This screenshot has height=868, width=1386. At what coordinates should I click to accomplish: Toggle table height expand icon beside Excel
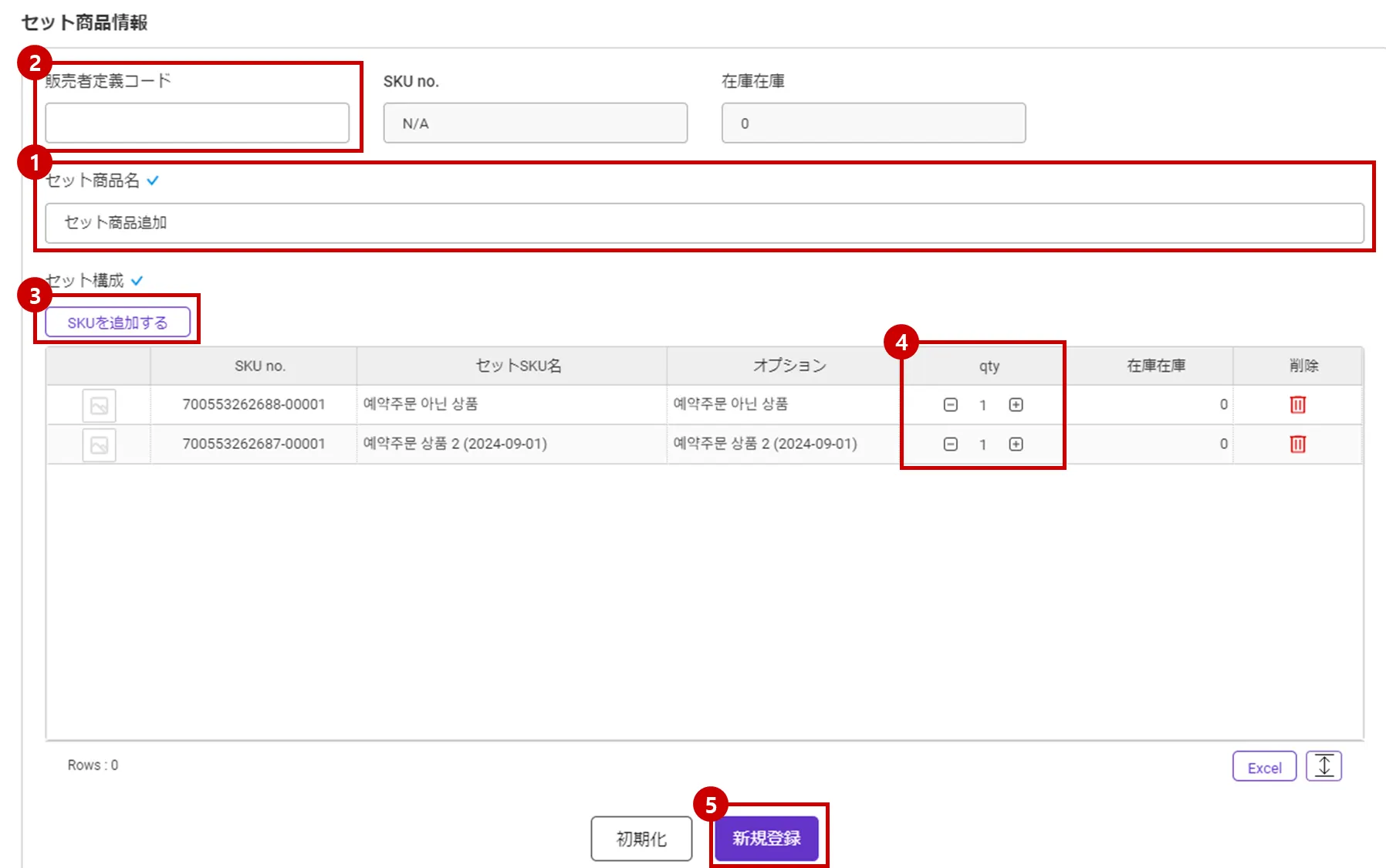tap(1323, 766)
